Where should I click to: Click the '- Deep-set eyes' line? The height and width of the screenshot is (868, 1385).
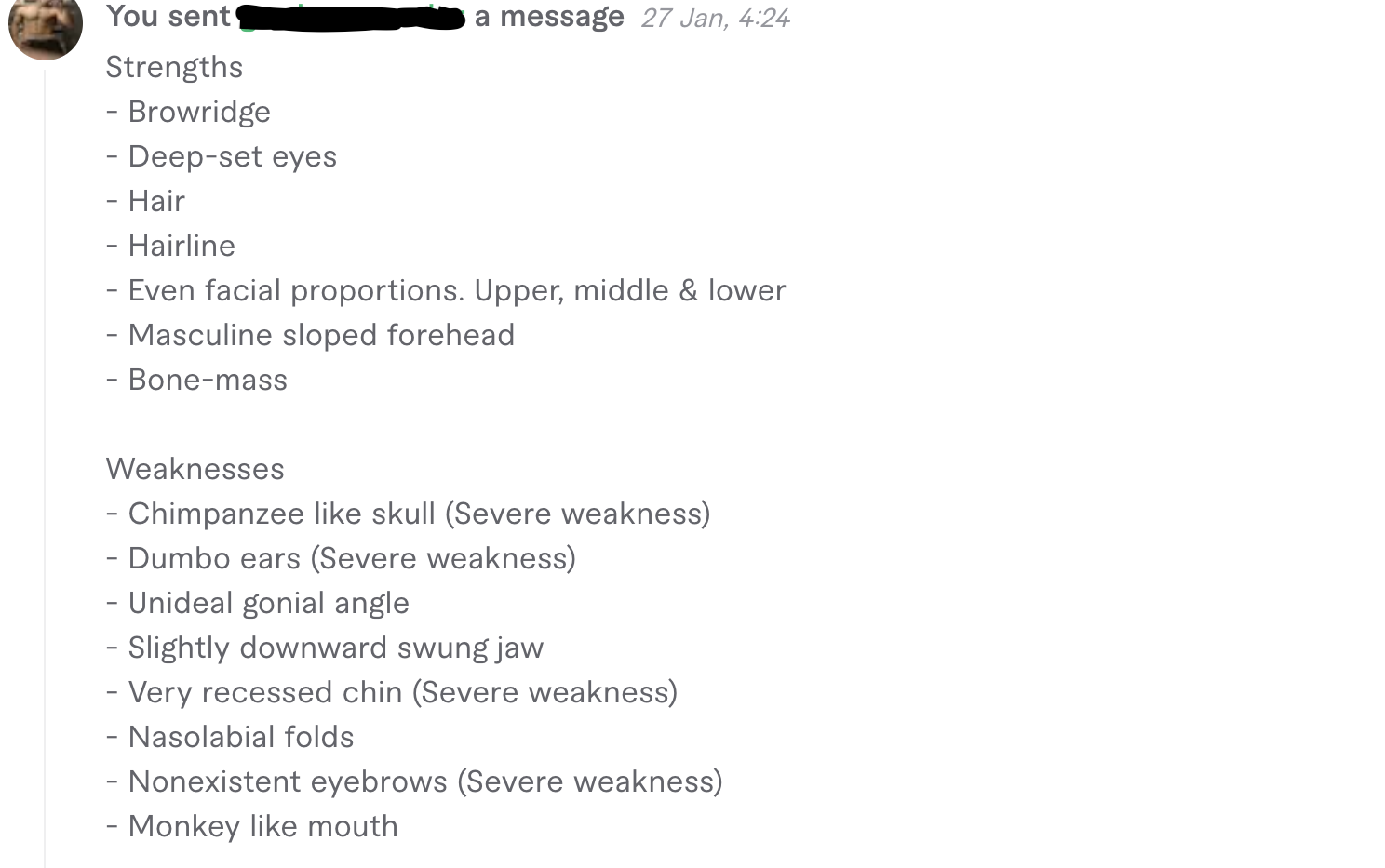pyautogui.click(x=222, y=156)
